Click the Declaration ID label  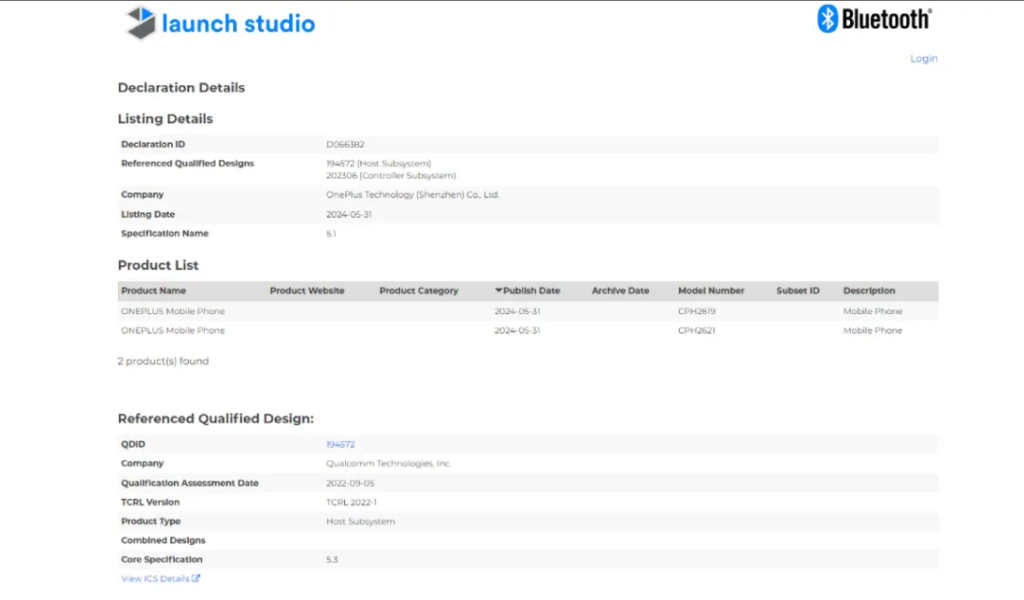coord(153,144)
